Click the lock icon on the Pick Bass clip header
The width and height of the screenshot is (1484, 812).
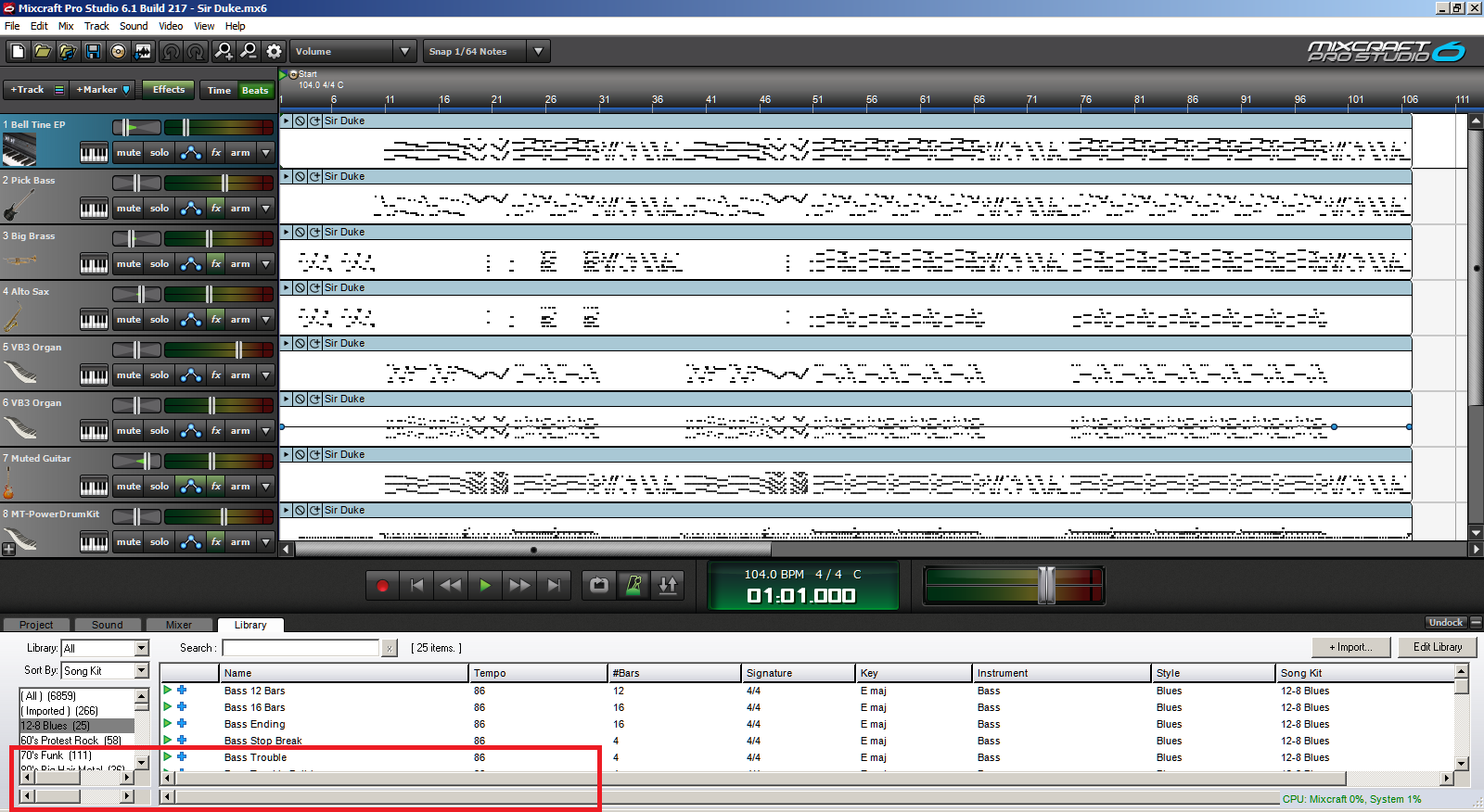tap(301, 176)
